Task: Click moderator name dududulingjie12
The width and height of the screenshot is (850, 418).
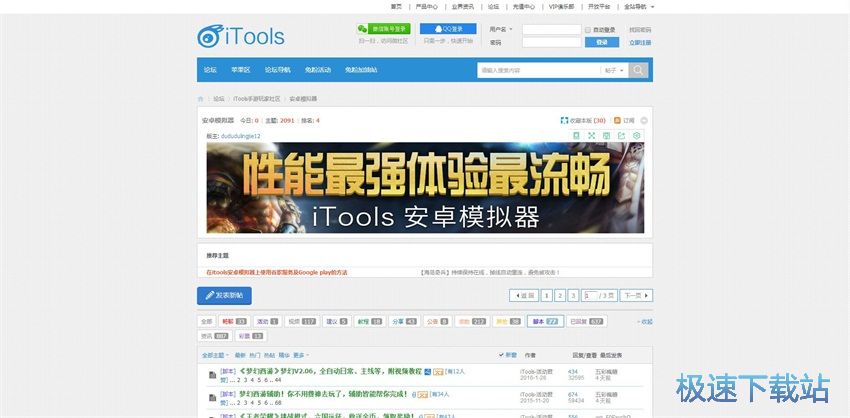Action: point(240,136)
